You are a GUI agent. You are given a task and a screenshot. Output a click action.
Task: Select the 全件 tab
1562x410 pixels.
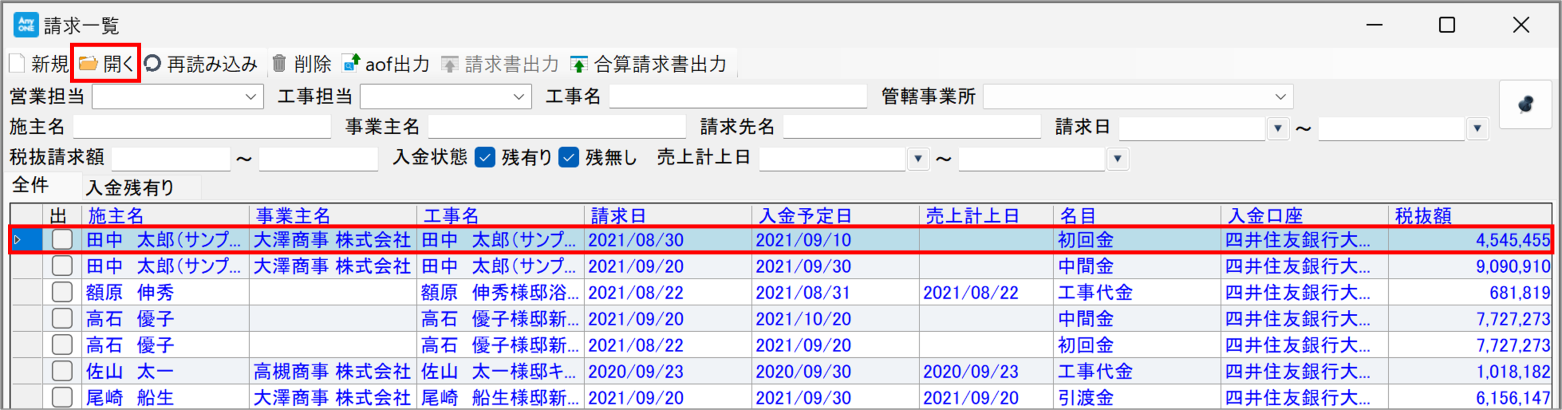(x=30, y=186)
